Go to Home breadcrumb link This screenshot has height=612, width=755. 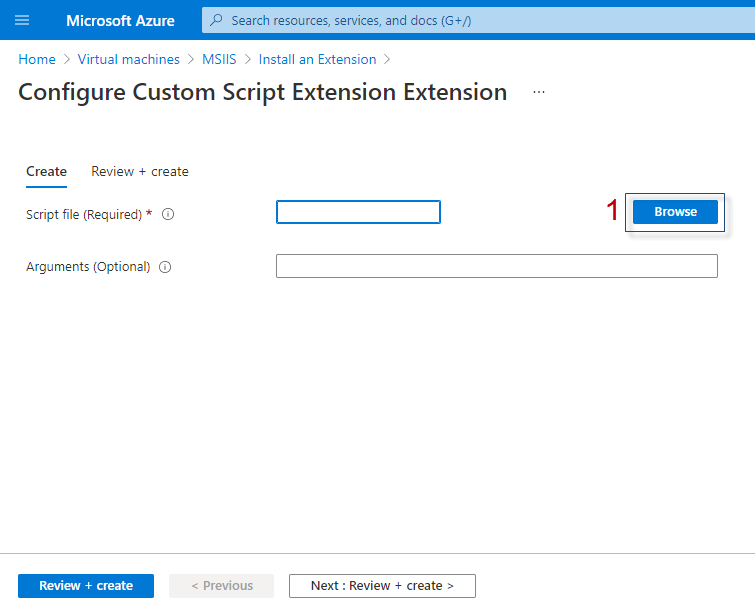tap(37, 60)
